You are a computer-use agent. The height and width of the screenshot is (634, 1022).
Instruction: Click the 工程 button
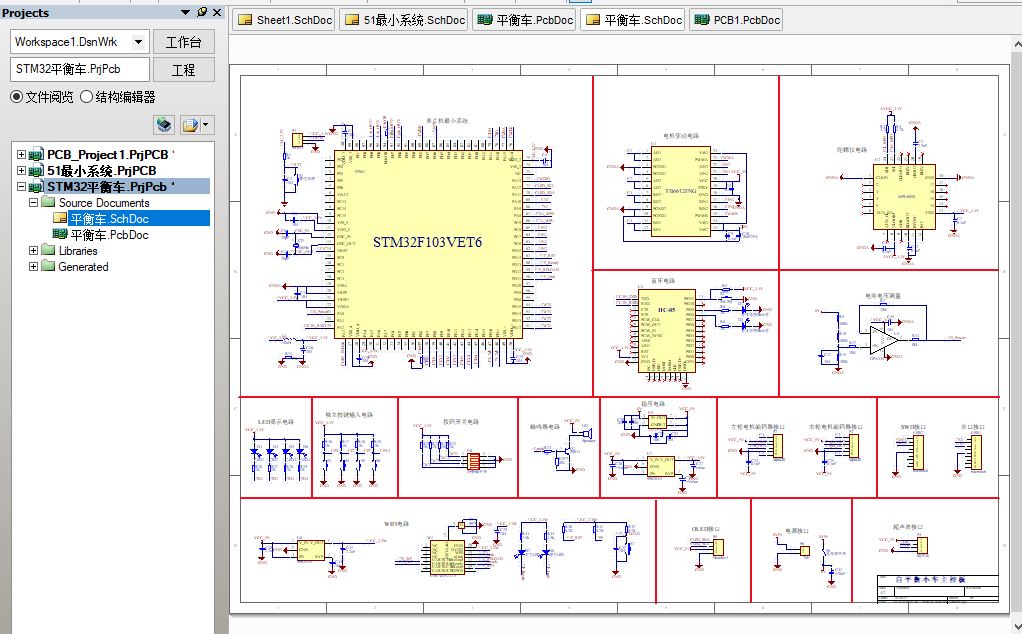point(183,70)
